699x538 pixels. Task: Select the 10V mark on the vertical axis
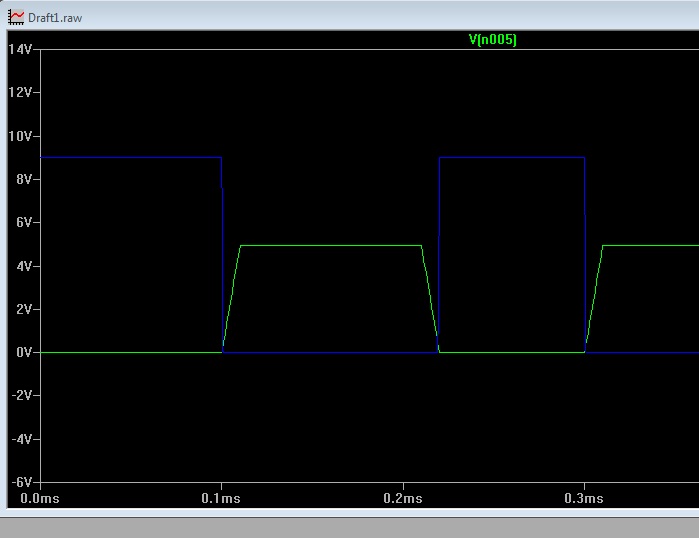tap(21, 136)
